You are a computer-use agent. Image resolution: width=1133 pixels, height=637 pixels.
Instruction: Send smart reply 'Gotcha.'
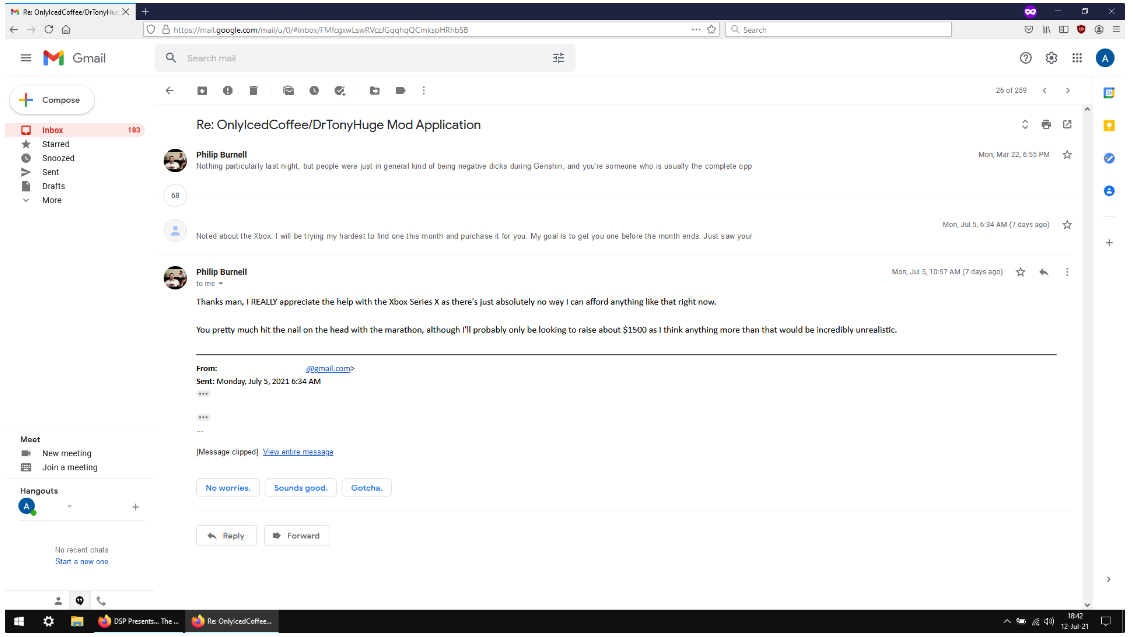coord(366,488)
